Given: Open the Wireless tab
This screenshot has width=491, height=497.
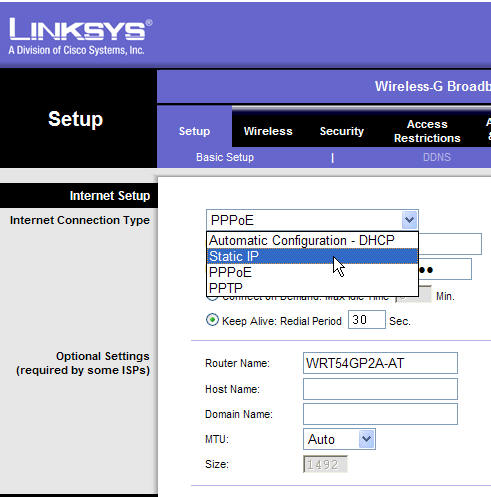Looking at the screenshot, I should 268,131.
